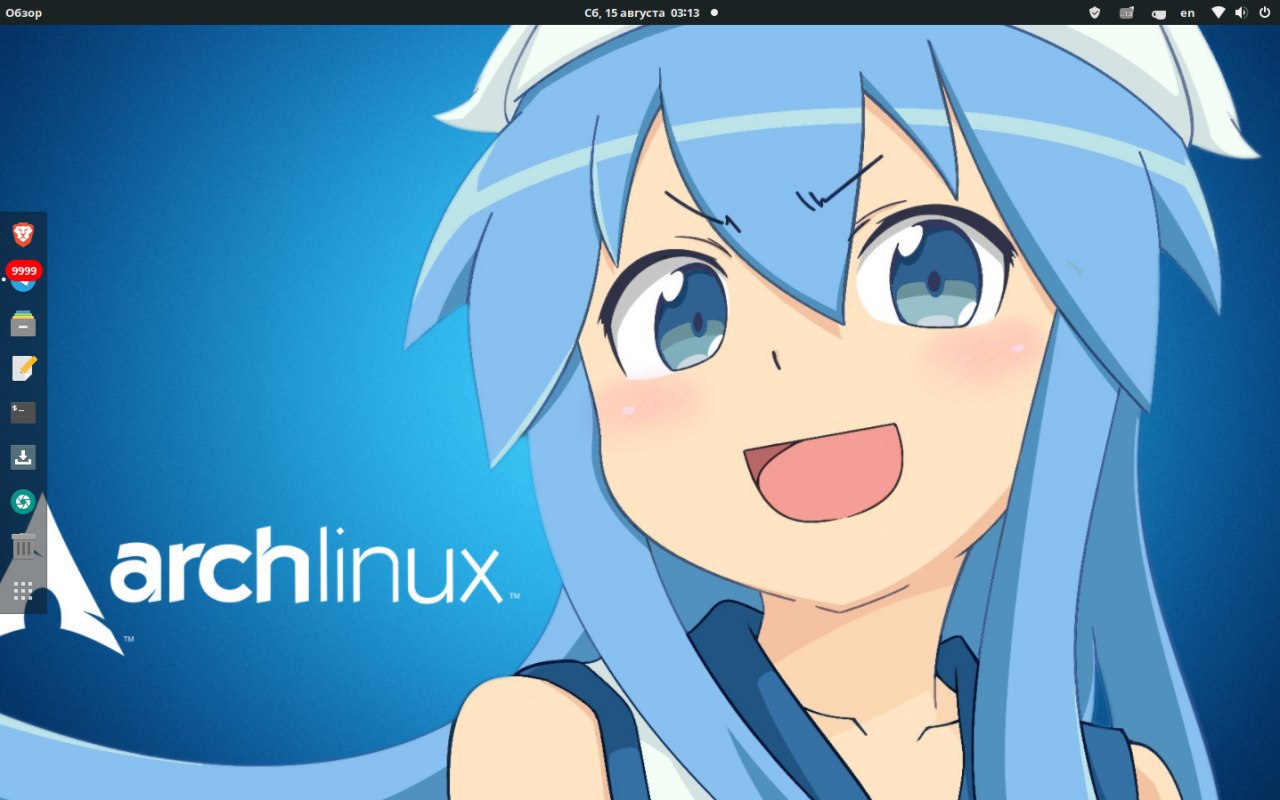Click the shield security tray icon
The width and height of the screenshot is (1280, 800).
tap(1094, 13)
